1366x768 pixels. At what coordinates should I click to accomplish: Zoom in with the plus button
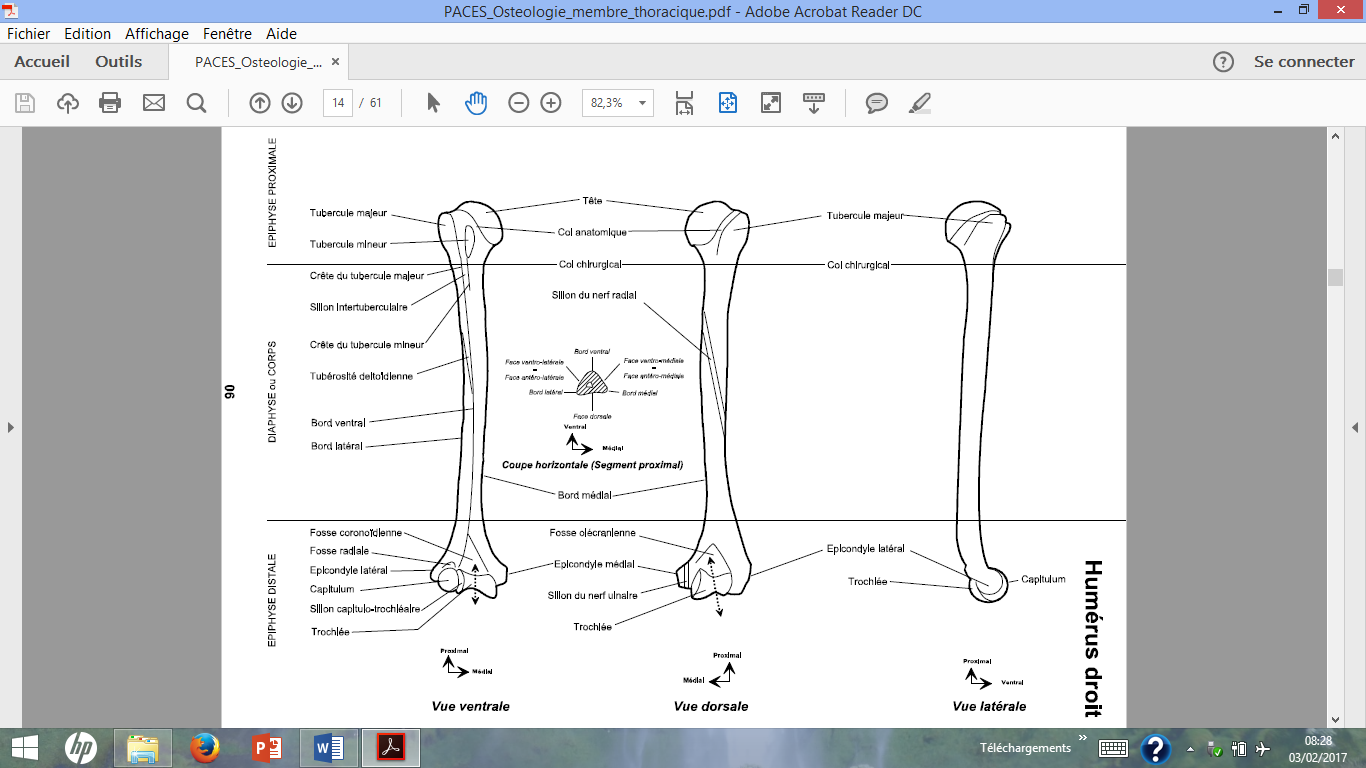point(551,103)
